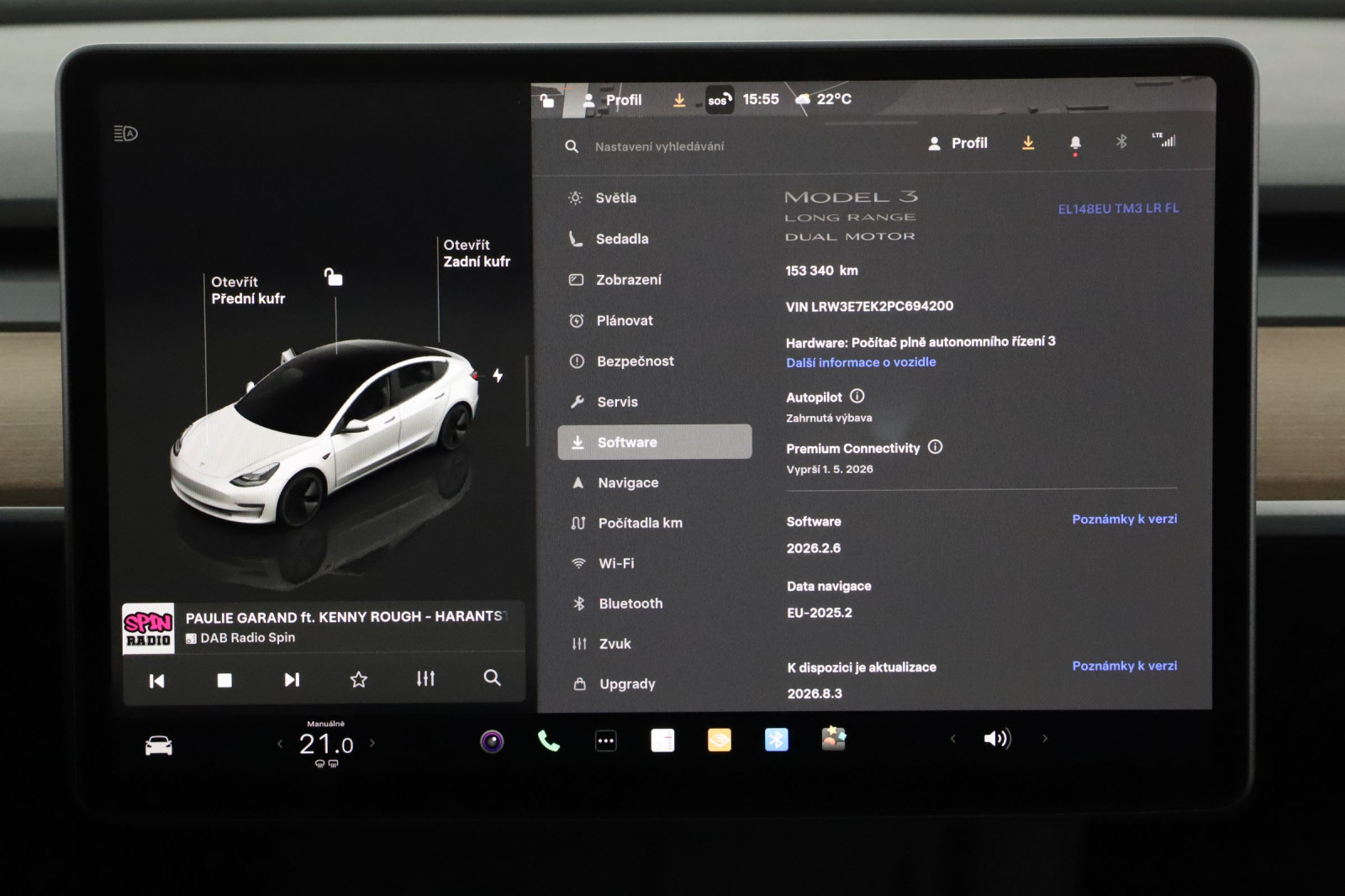Click the Nastavení vyhledávání search field
The width and height of the screenshot is (1345, 896).
pyautogui.click(x=659, y=146)
